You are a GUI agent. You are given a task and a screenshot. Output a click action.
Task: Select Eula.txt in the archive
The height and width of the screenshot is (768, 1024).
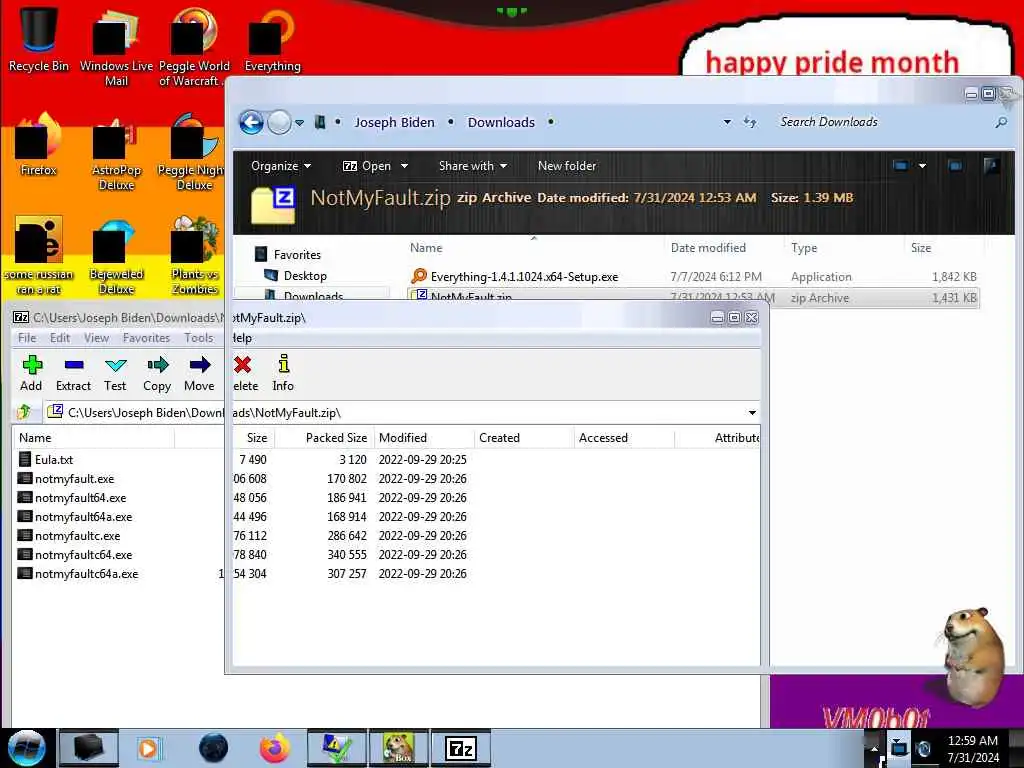point(46,460)
